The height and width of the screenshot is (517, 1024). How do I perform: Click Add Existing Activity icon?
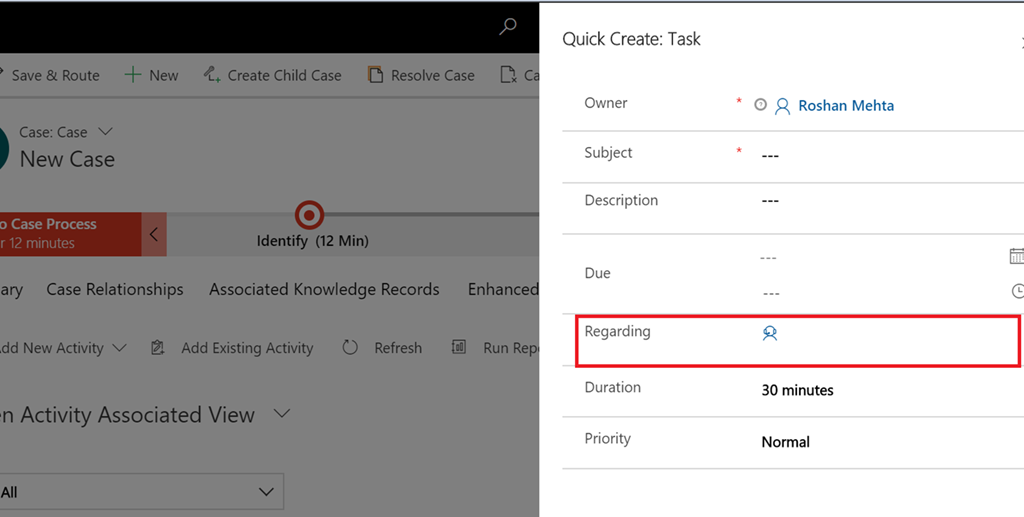157,348
